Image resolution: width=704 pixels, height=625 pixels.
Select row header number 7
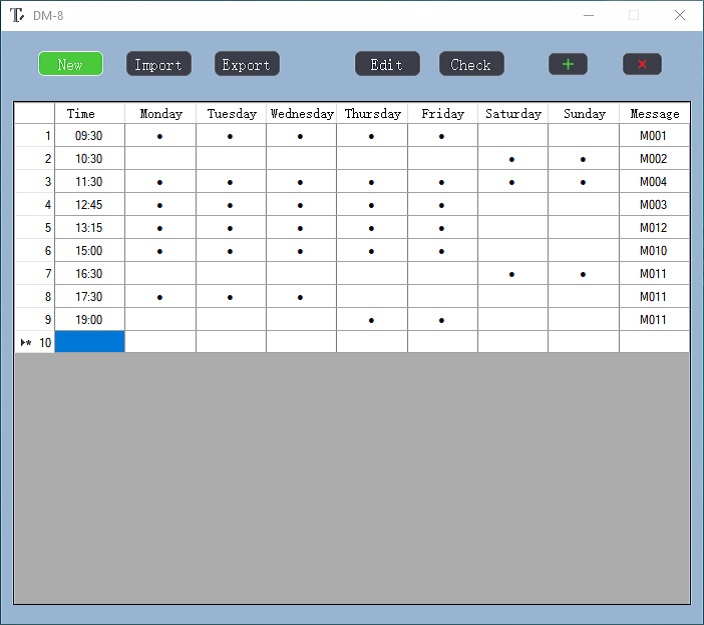coord(35,274)
